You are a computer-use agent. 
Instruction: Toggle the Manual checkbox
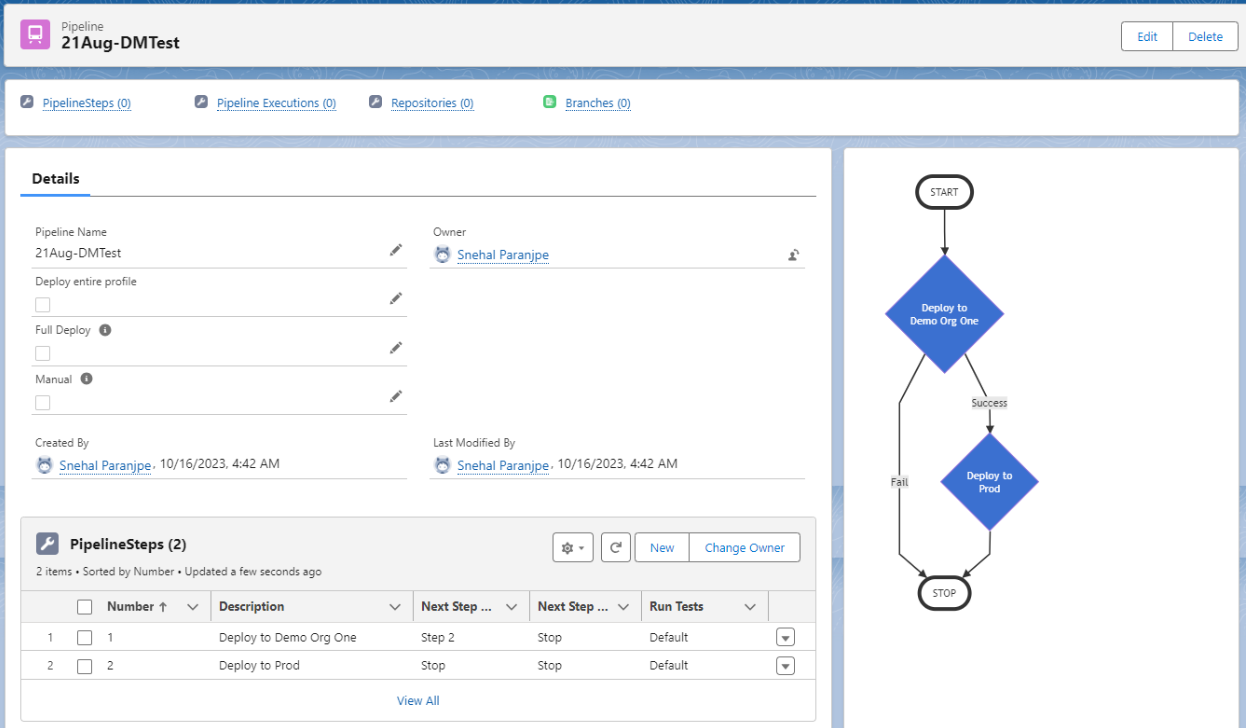pyautogui.click(x=43, y=402)
